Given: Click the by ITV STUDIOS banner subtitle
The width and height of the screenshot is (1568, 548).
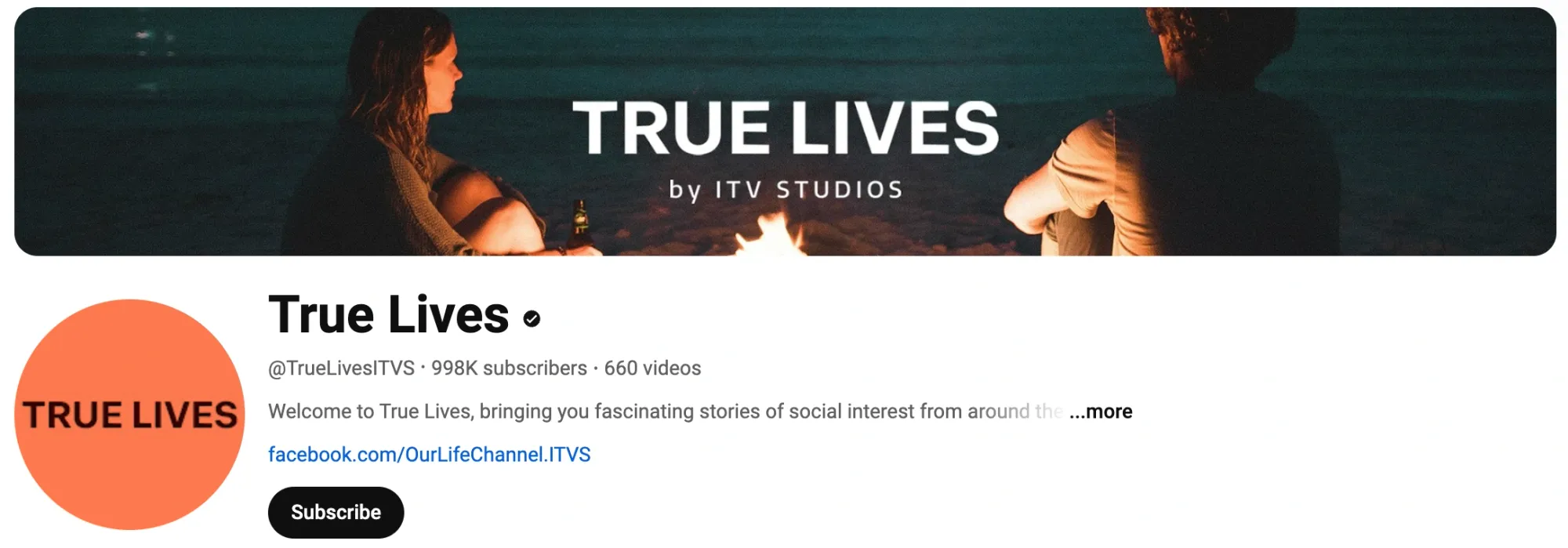Looking at the screenshot, I should coord(786,190).
